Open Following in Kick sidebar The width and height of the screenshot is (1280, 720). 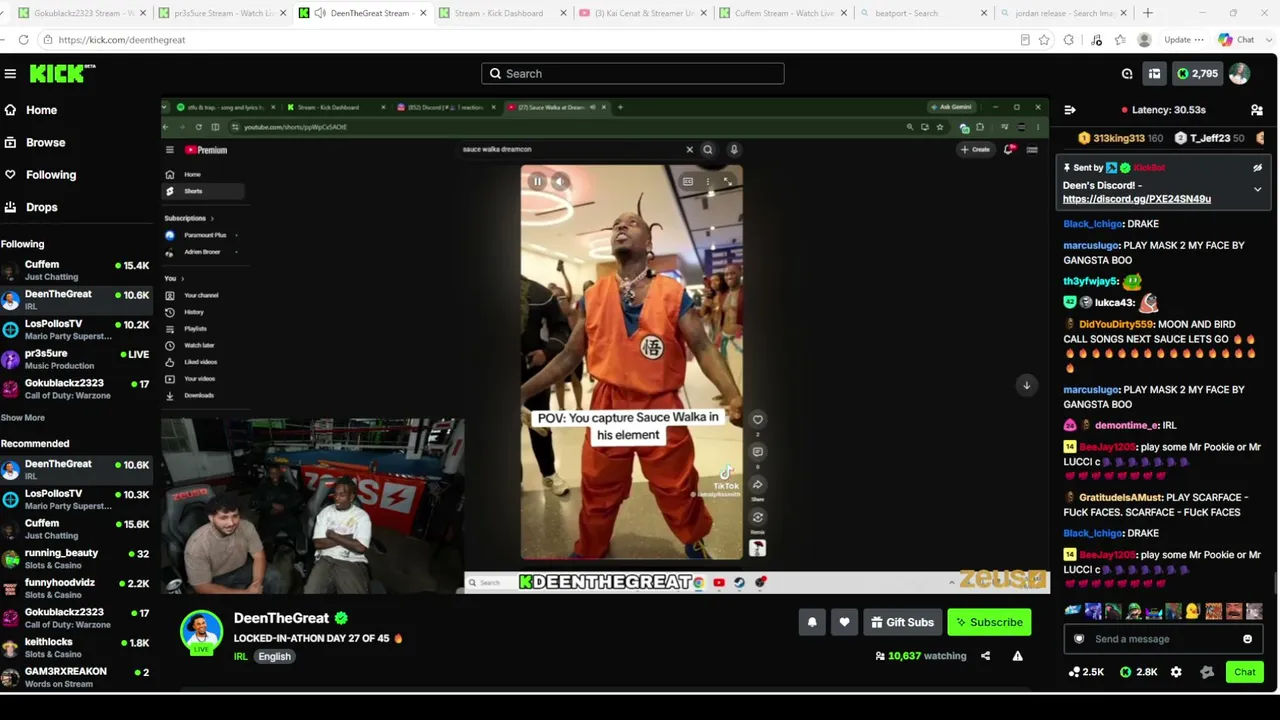[39, 174]
